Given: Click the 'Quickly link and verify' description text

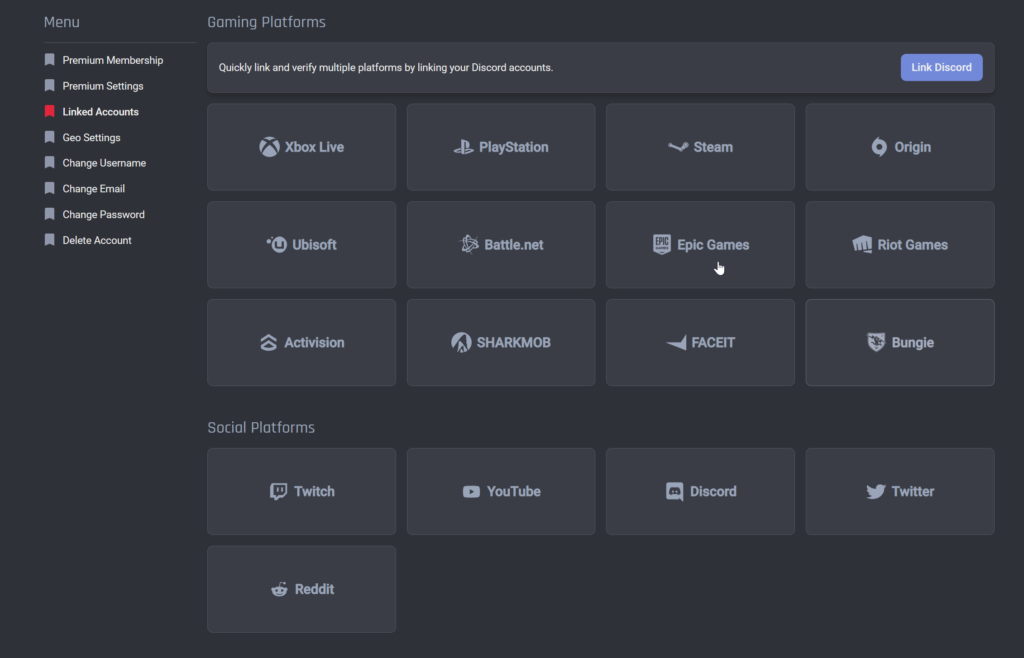Looking at the screenshot, I should click(386, 67).
